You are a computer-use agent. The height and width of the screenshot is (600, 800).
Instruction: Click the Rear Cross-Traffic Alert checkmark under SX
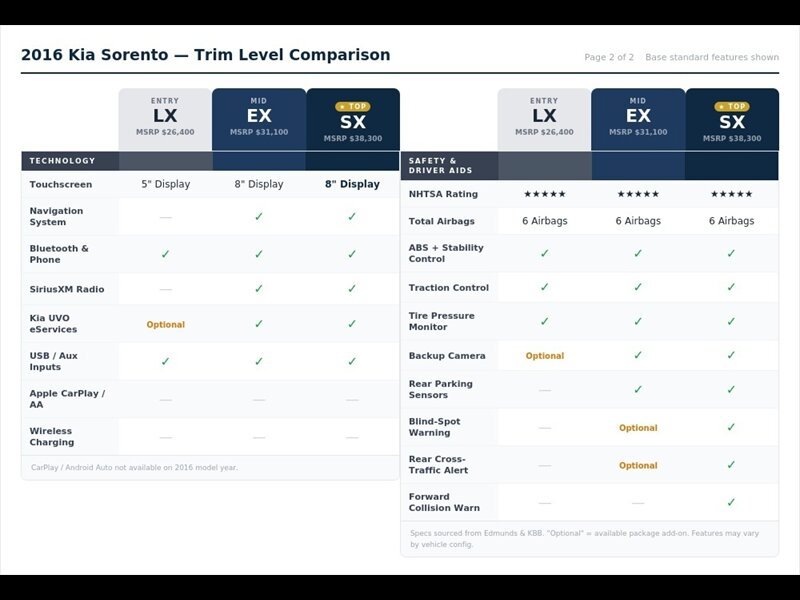tap(731, 465)
